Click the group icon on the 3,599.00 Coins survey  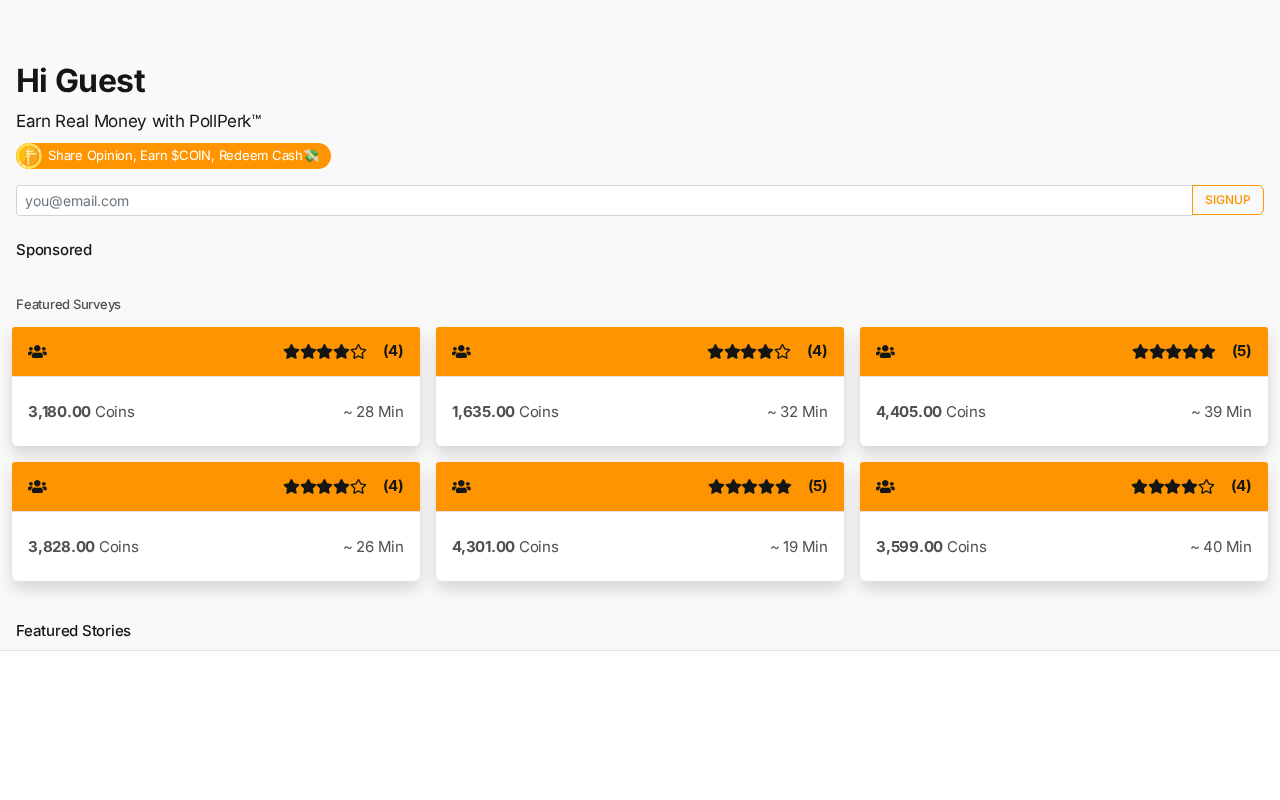click(886, 487)
